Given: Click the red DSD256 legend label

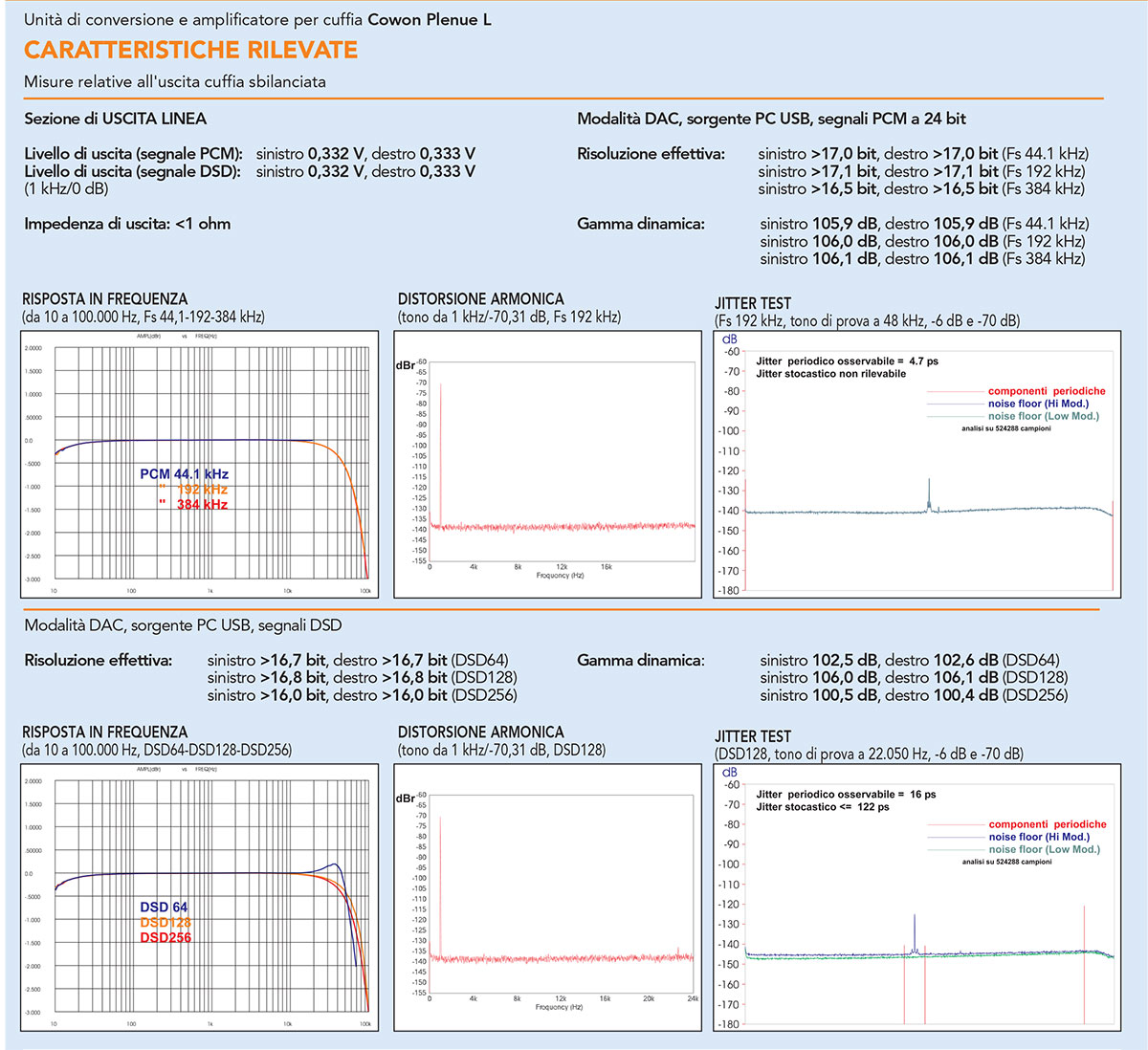Looking at the screenshot, I should (x=166, y=937).
